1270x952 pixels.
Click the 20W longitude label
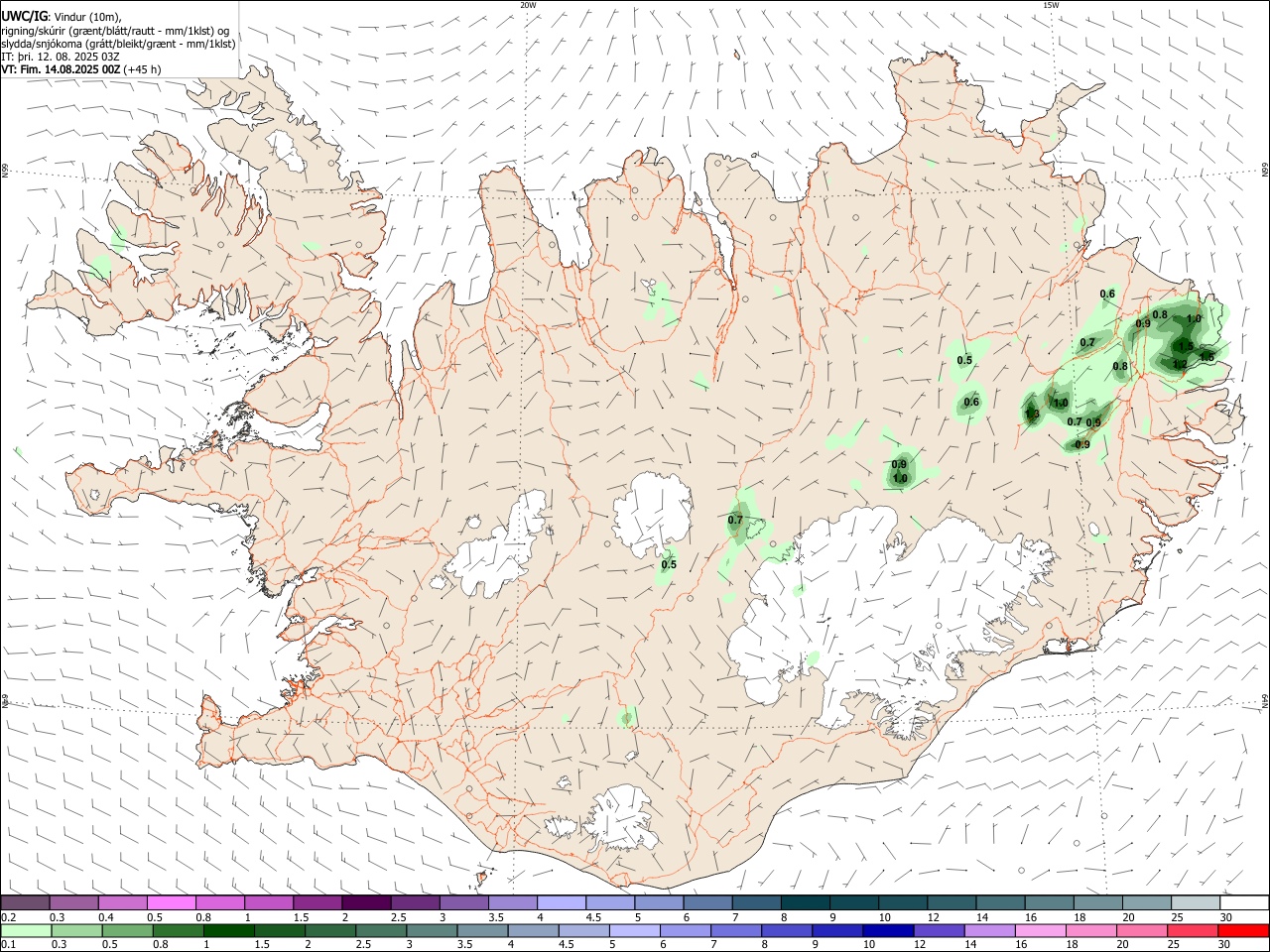click(x=528, y=5)
